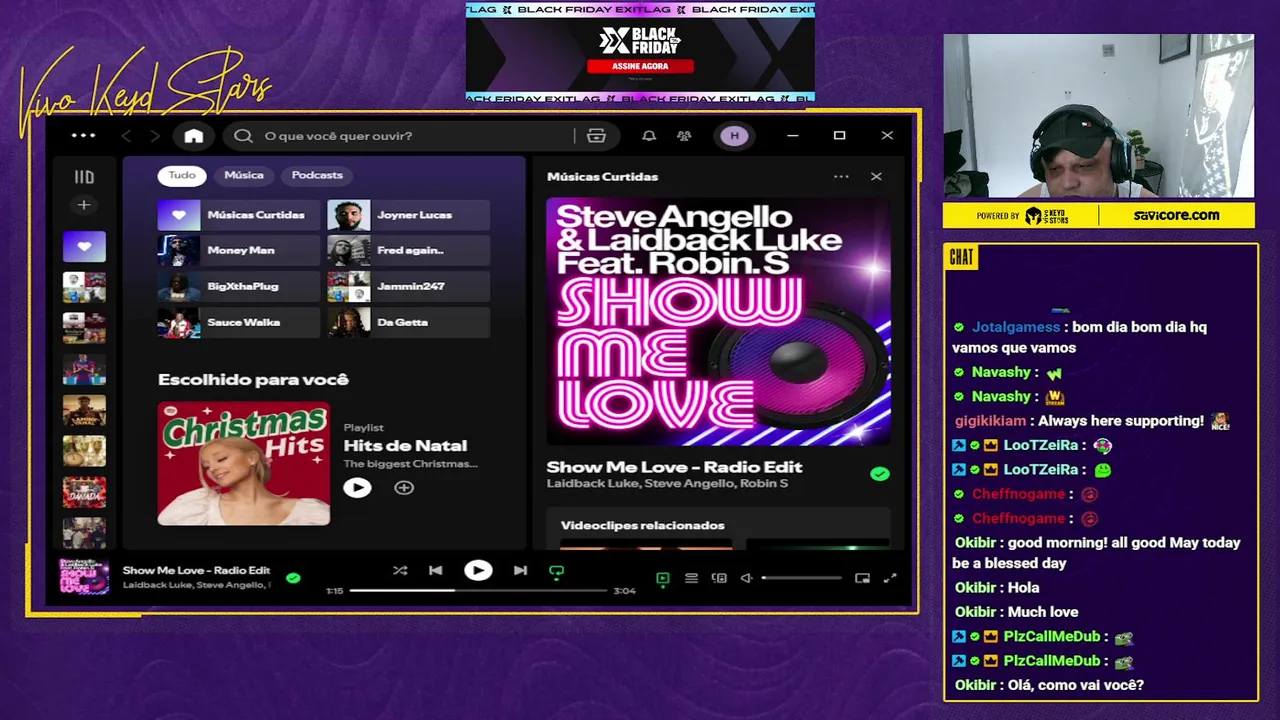This screenshot has height=720, width=1280.
Task: Open the Spotify Home button
Action: 194,136
